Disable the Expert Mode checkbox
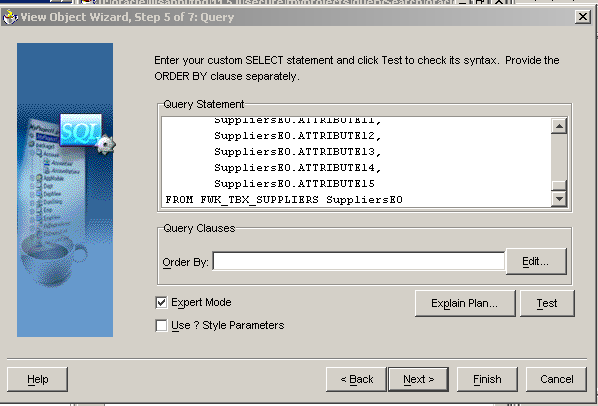 (161, 303)
